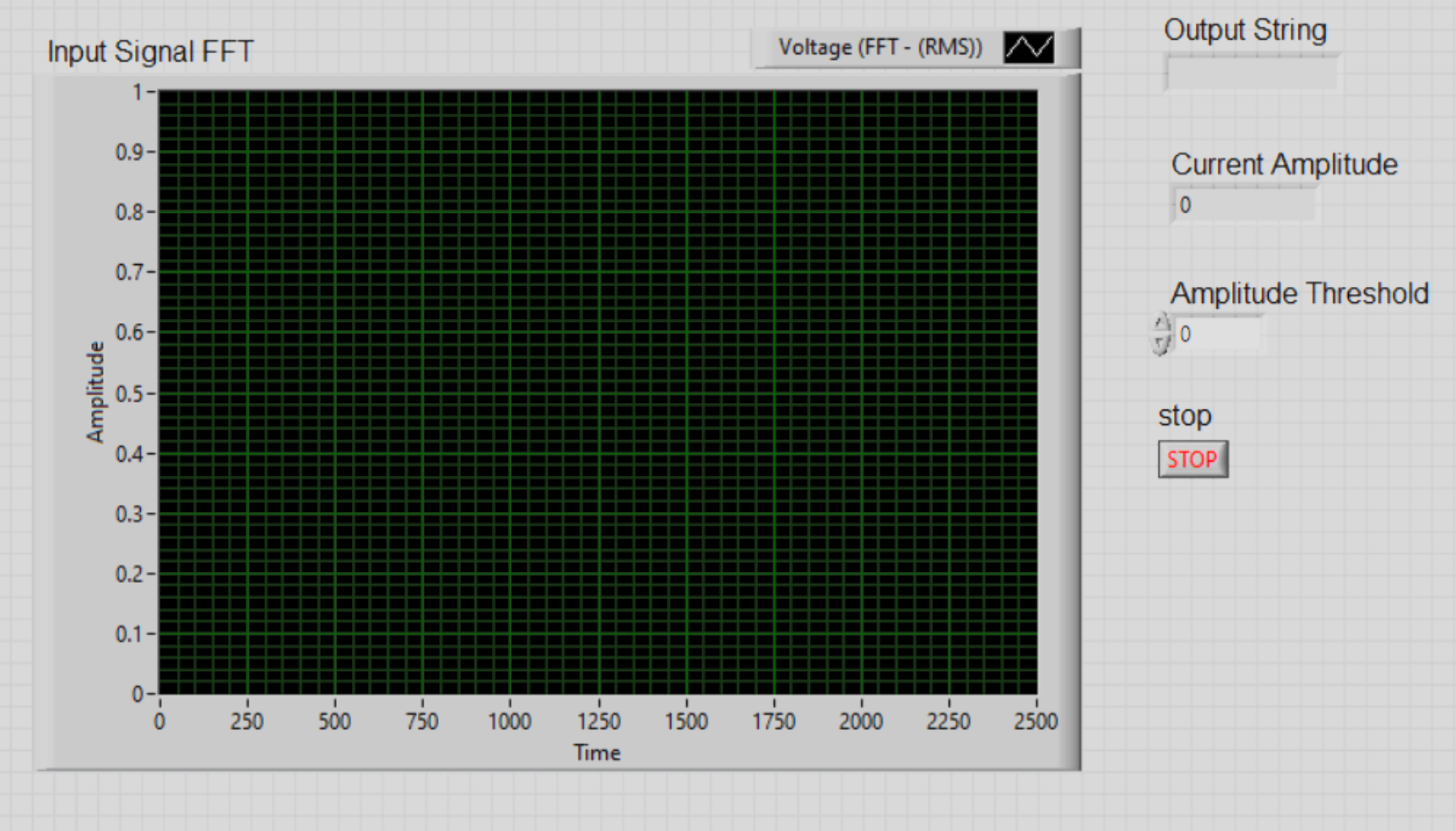Click the y-axis value 0.9

(130, 153)
